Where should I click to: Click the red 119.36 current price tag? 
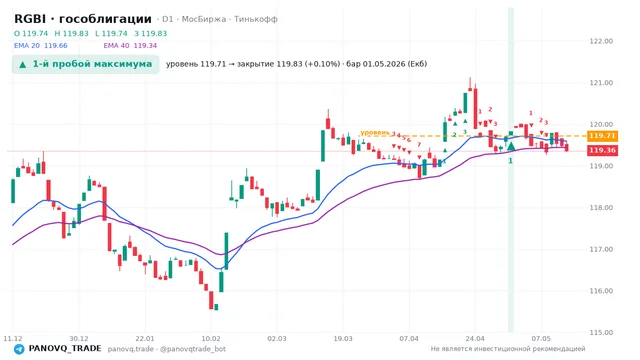coord(602,150)
